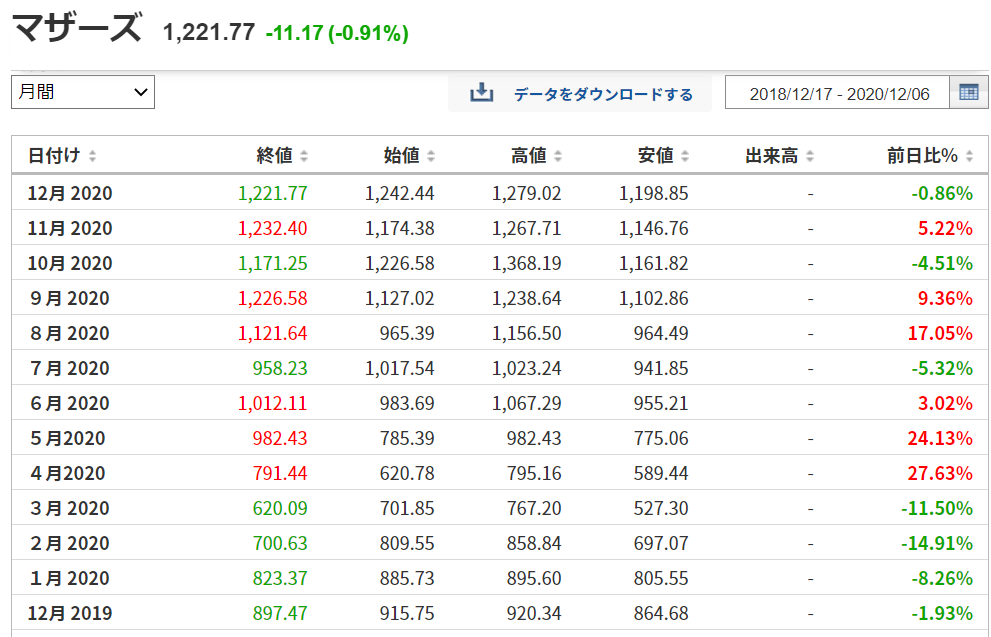Click high value 1,368.19
The height and width of the screenshot is (637, 991).
(526, 263)
